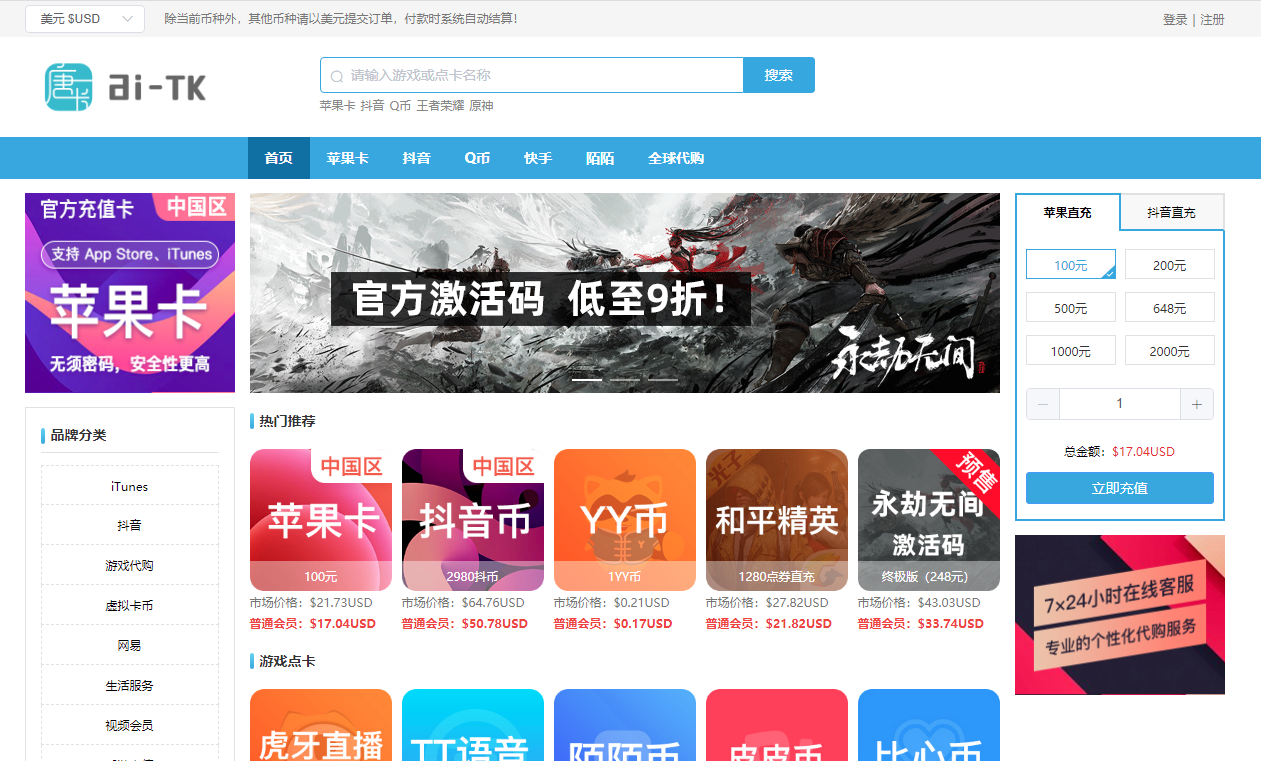Image resolution: width=1261 pixels, height=761 pixels.
Task: Select third carousel indicator dash
Action: pos(663,380)
